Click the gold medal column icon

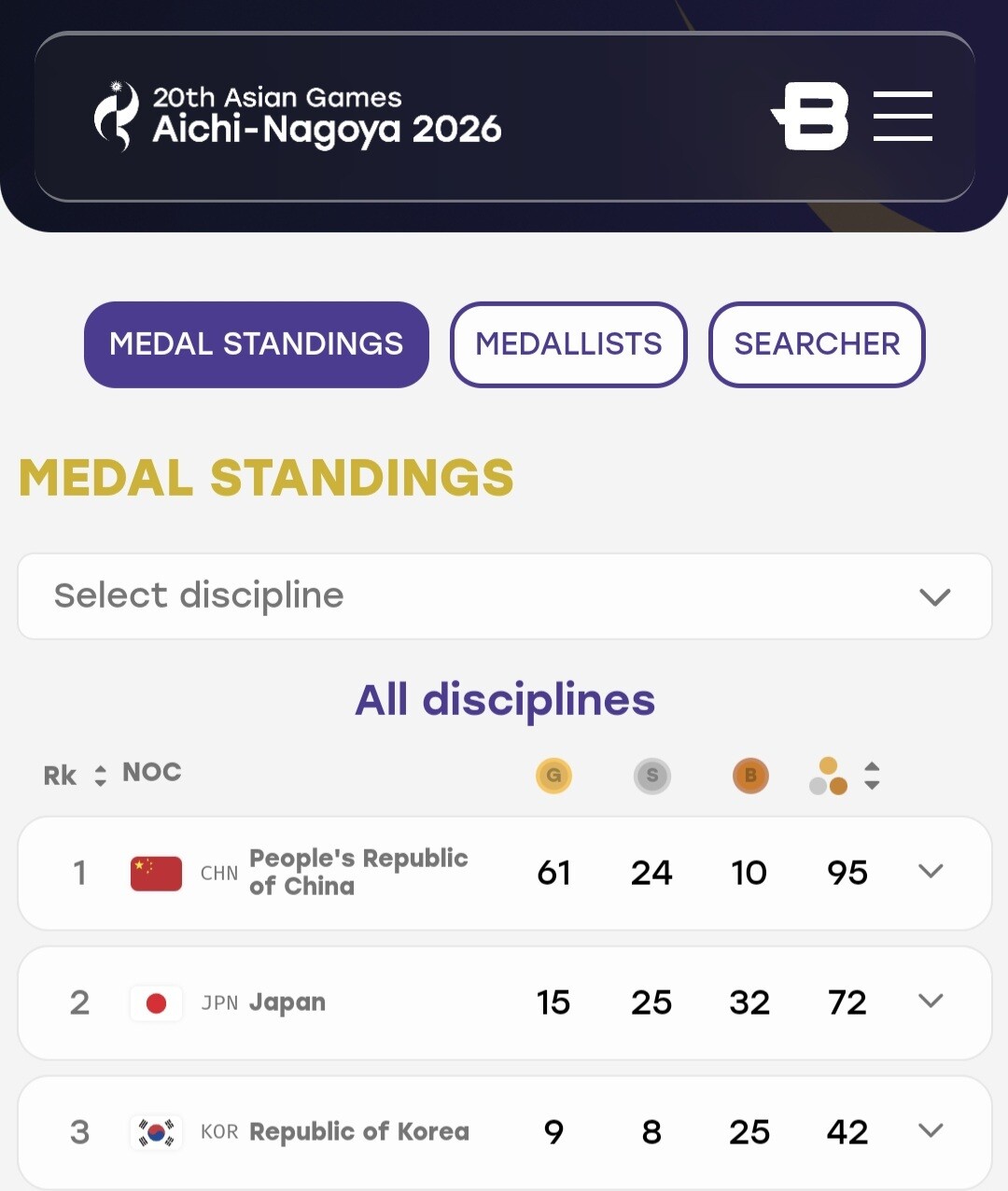(x=553, y=776)
